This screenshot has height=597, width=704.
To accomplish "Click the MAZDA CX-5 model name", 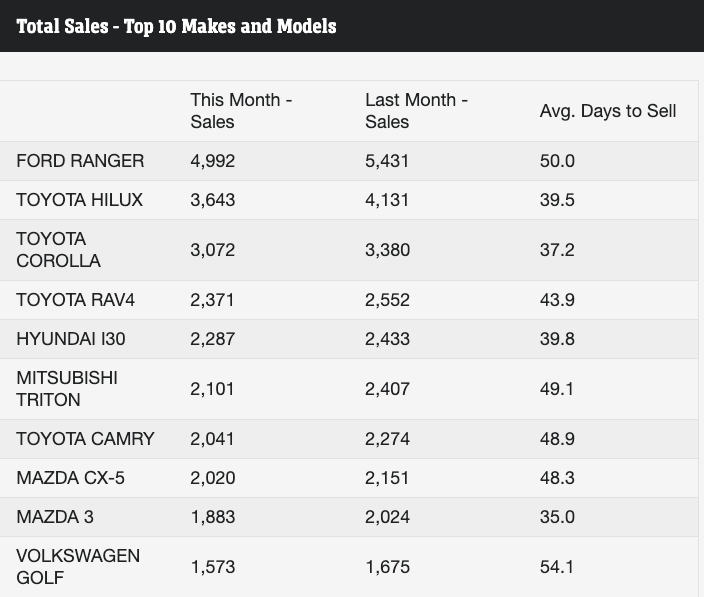I will (70, 478).
